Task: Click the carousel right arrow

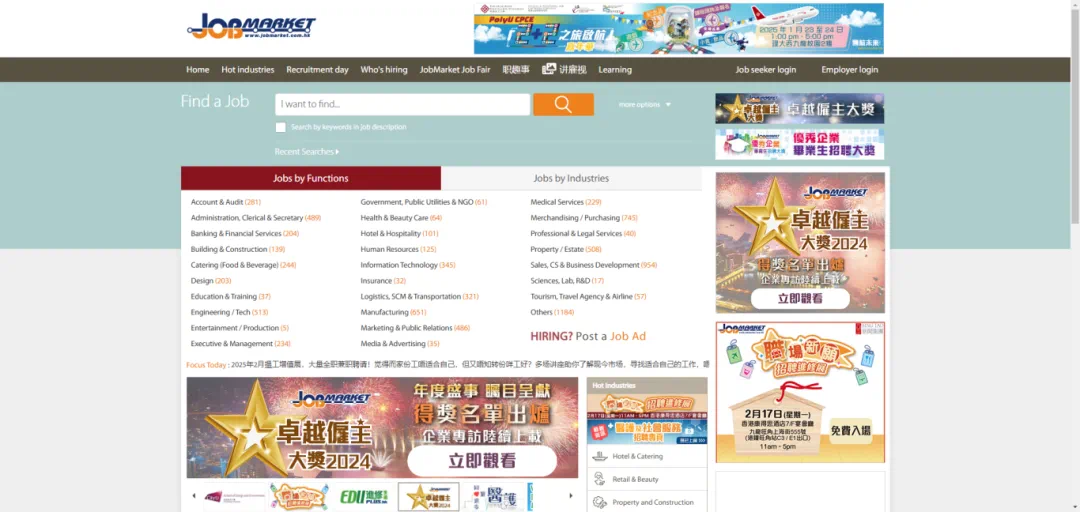Action: coord(571,496)
